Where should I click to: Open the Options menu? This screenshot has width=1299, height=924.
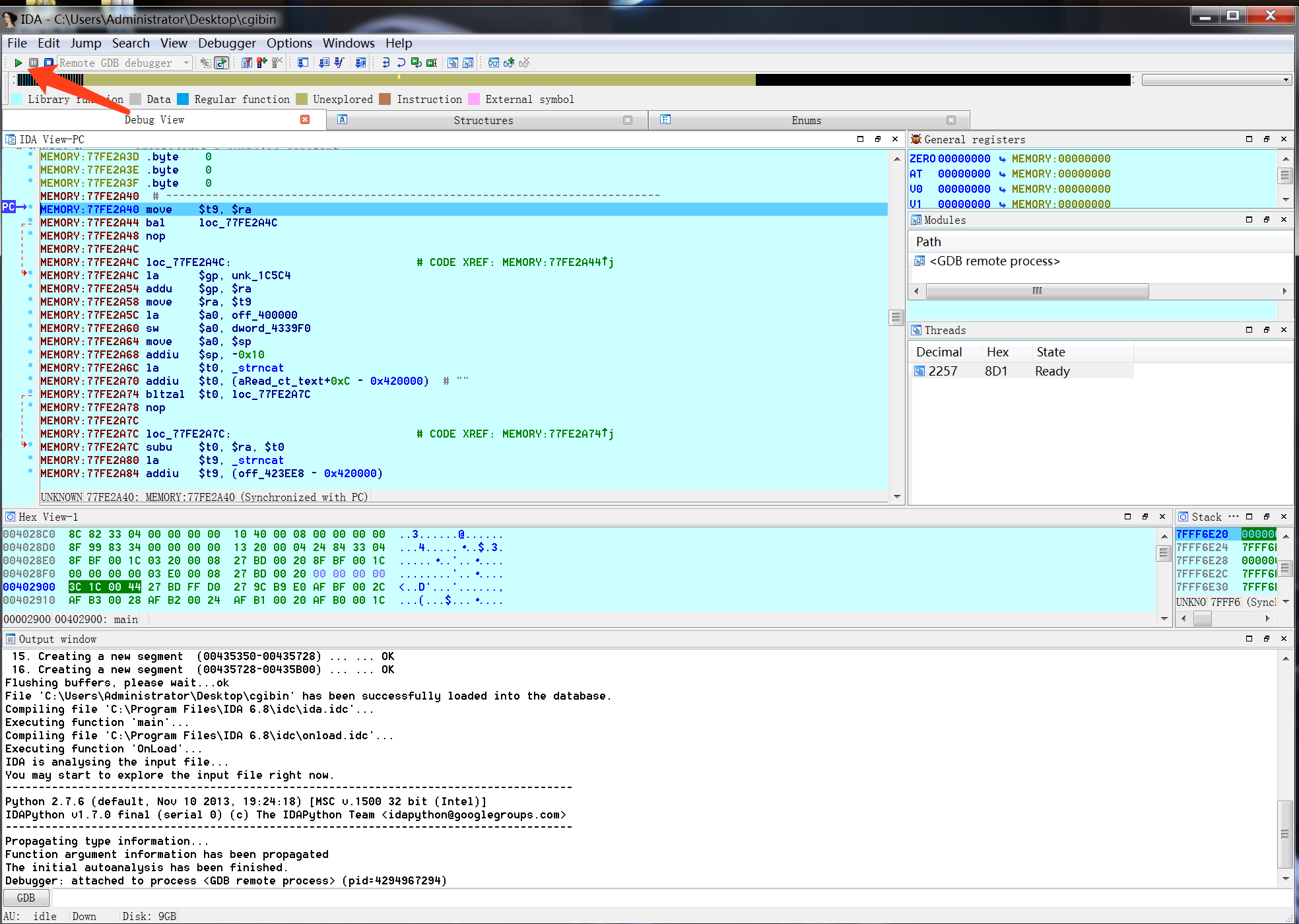click(289, 43)
